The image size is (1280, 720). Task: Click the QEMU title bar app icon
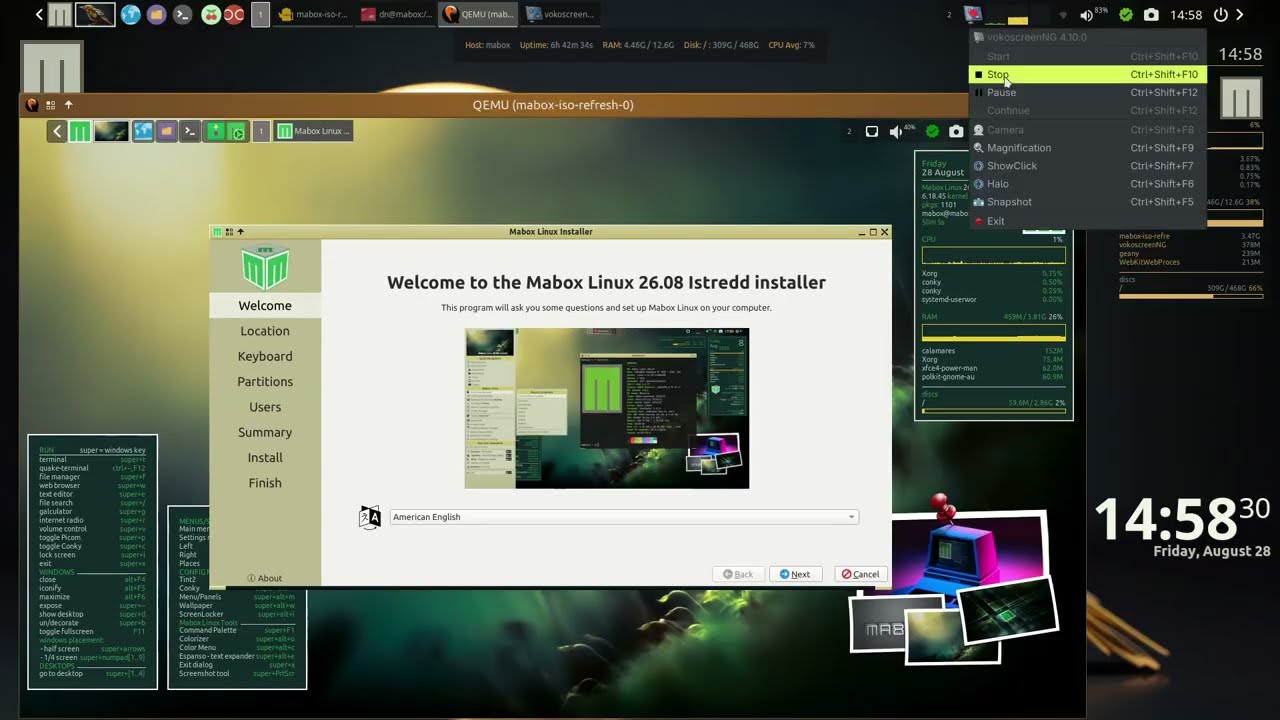(x=32, y=104)
